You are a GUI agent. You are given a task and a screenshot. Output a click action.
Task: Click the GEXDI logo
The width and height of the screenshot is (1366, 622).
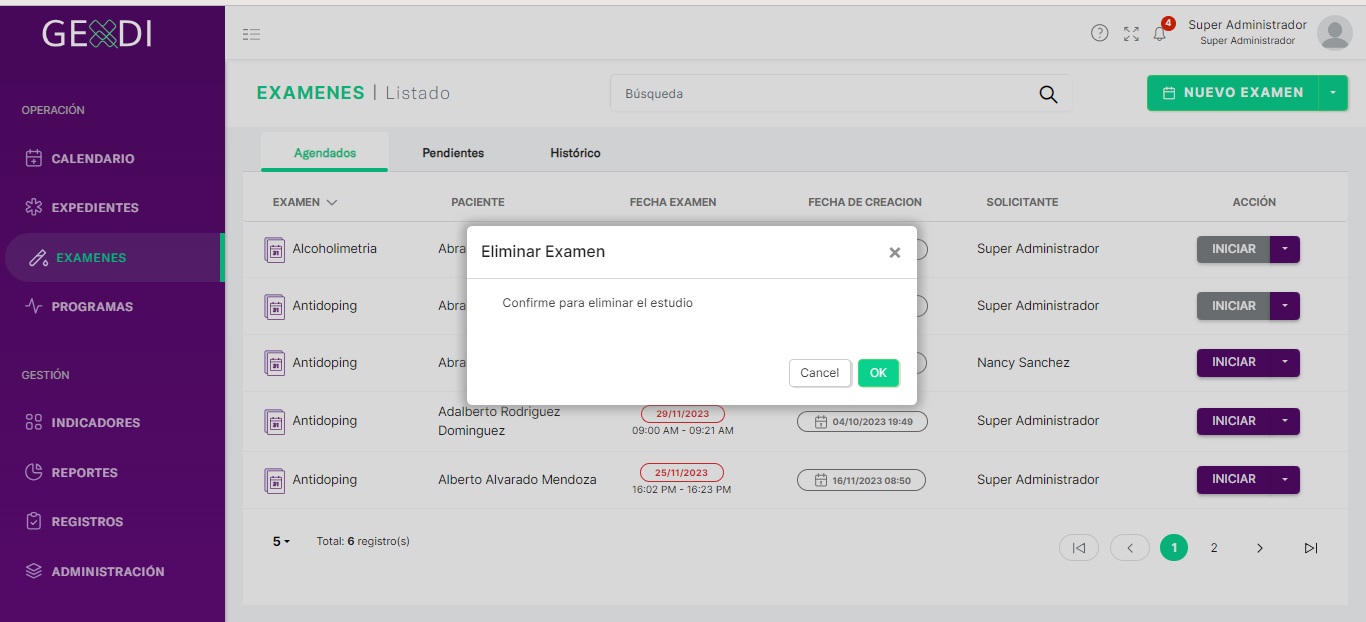coord(97,34)
